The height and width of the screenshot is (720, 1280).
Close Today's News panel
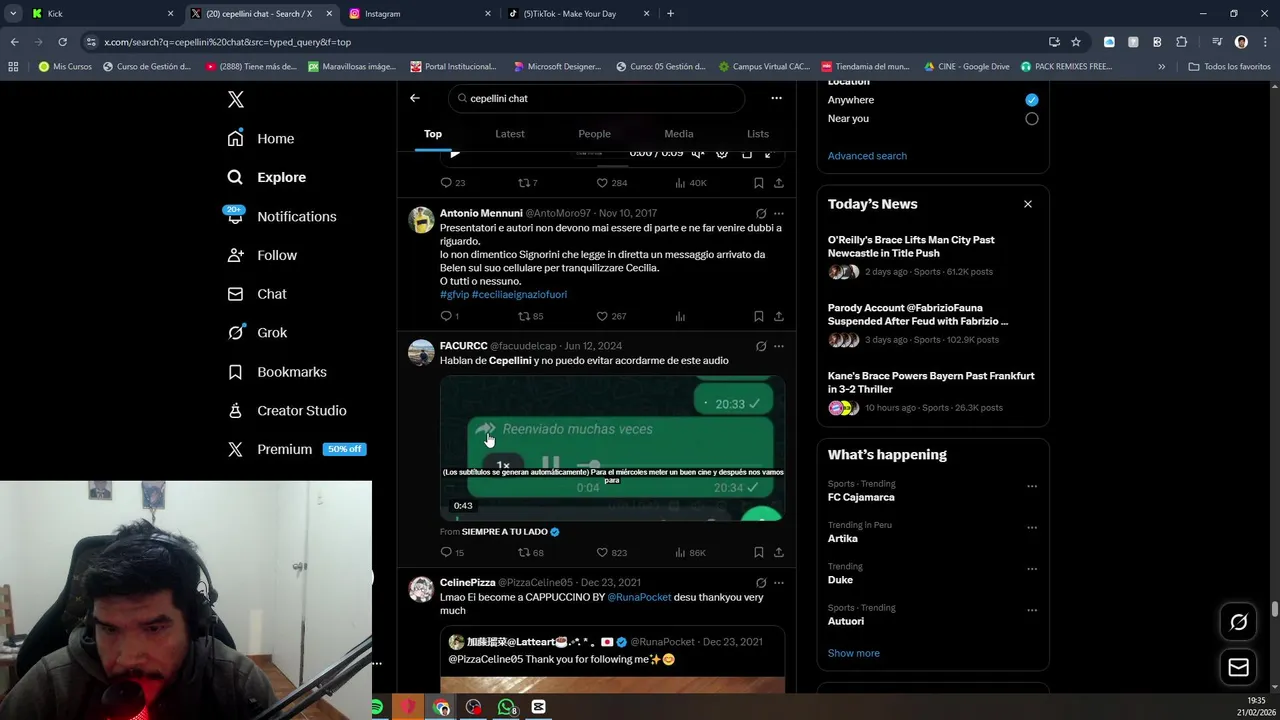point(1028,204)
